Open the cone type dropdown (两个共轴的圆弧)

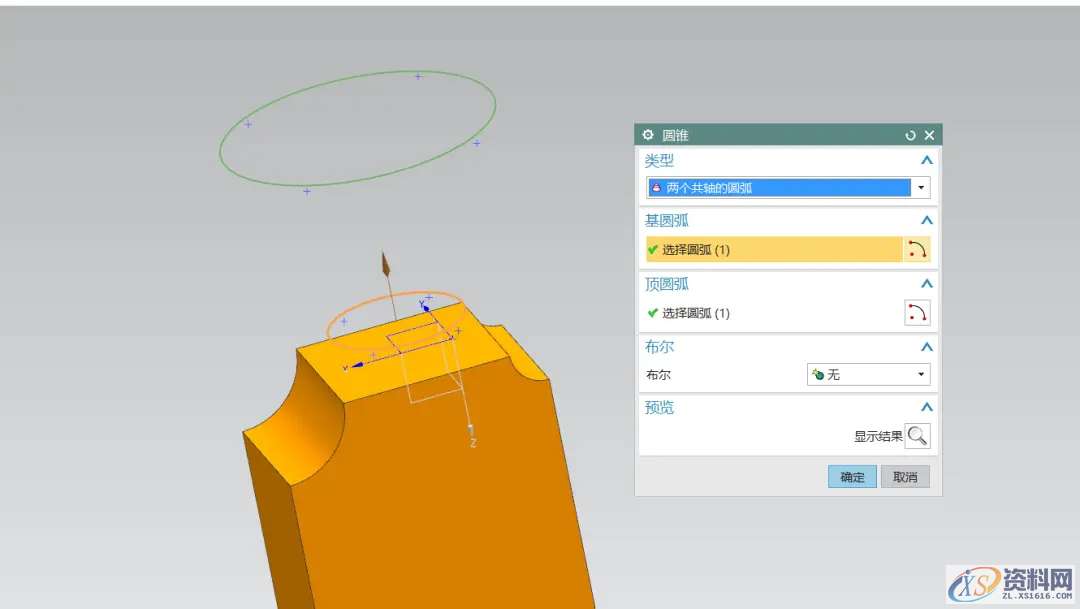pos(787,187)
